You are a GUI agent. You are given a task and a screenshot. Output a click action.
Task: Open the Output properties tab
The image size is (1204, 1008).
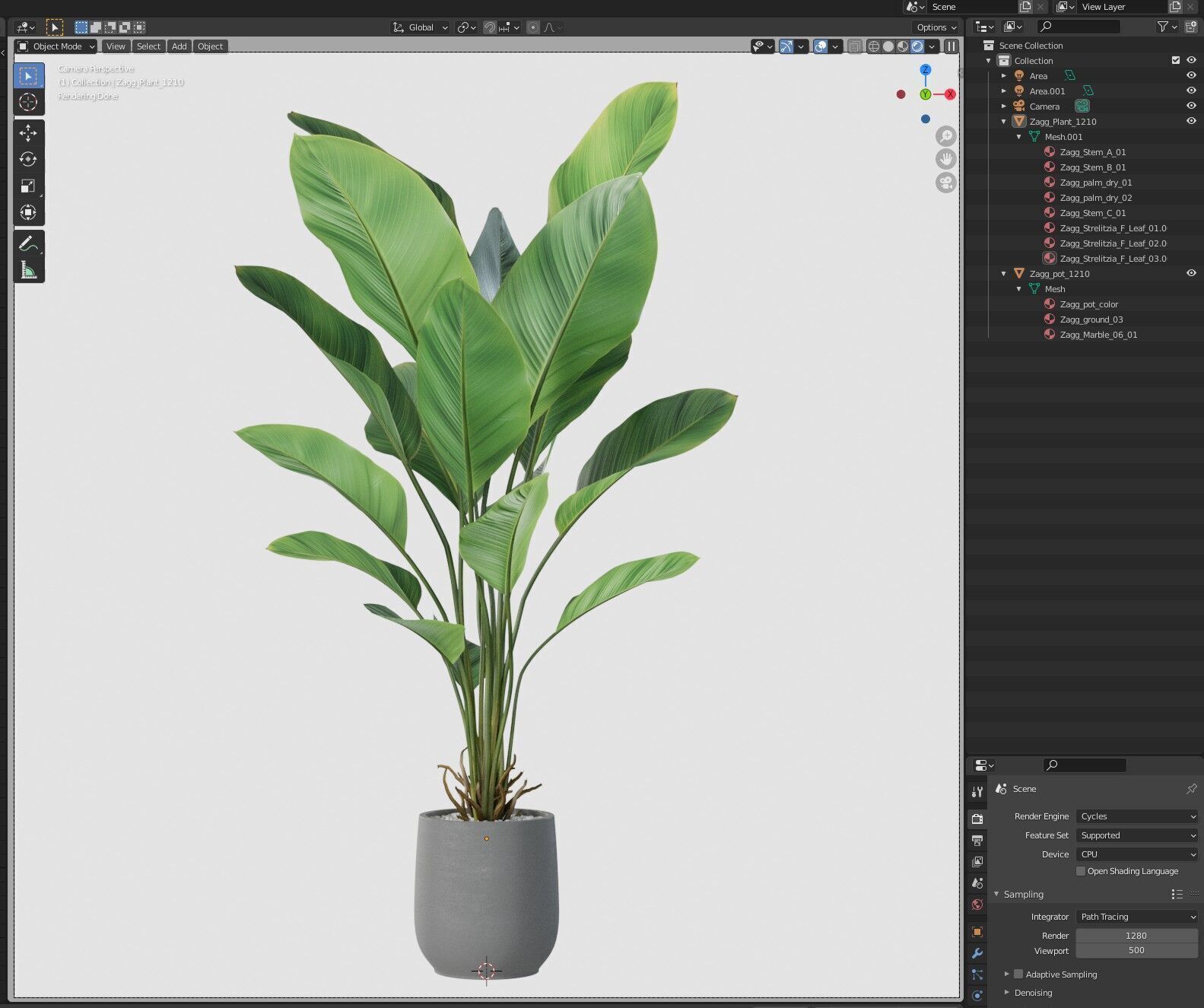coord(977,841)
